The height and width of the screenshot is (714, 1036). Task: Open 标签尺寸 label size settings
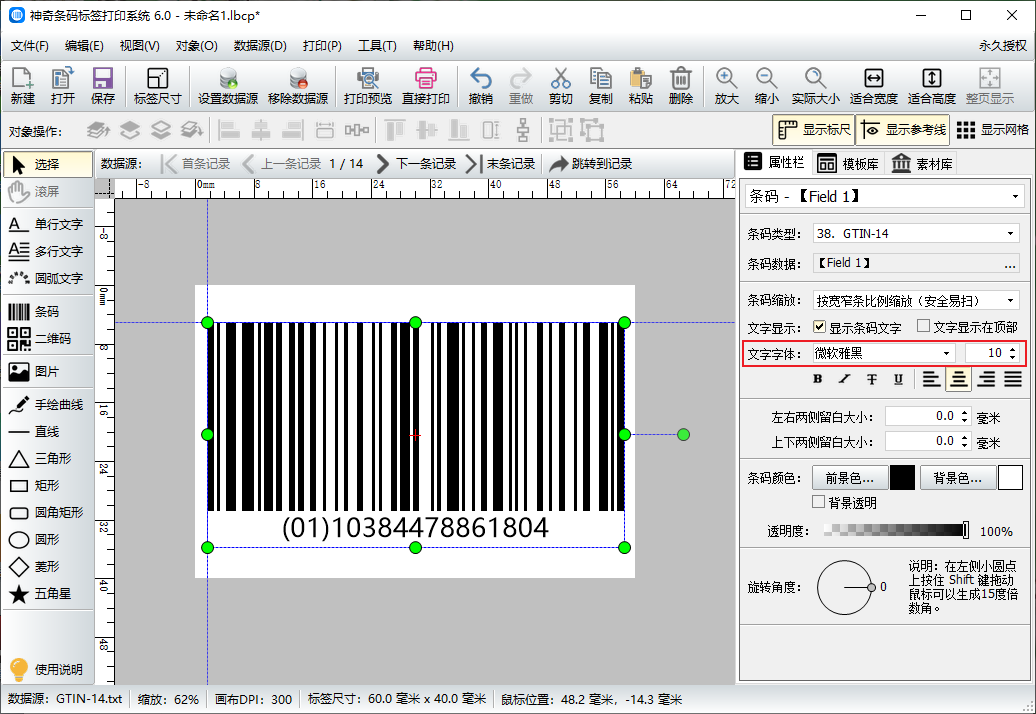157,85
